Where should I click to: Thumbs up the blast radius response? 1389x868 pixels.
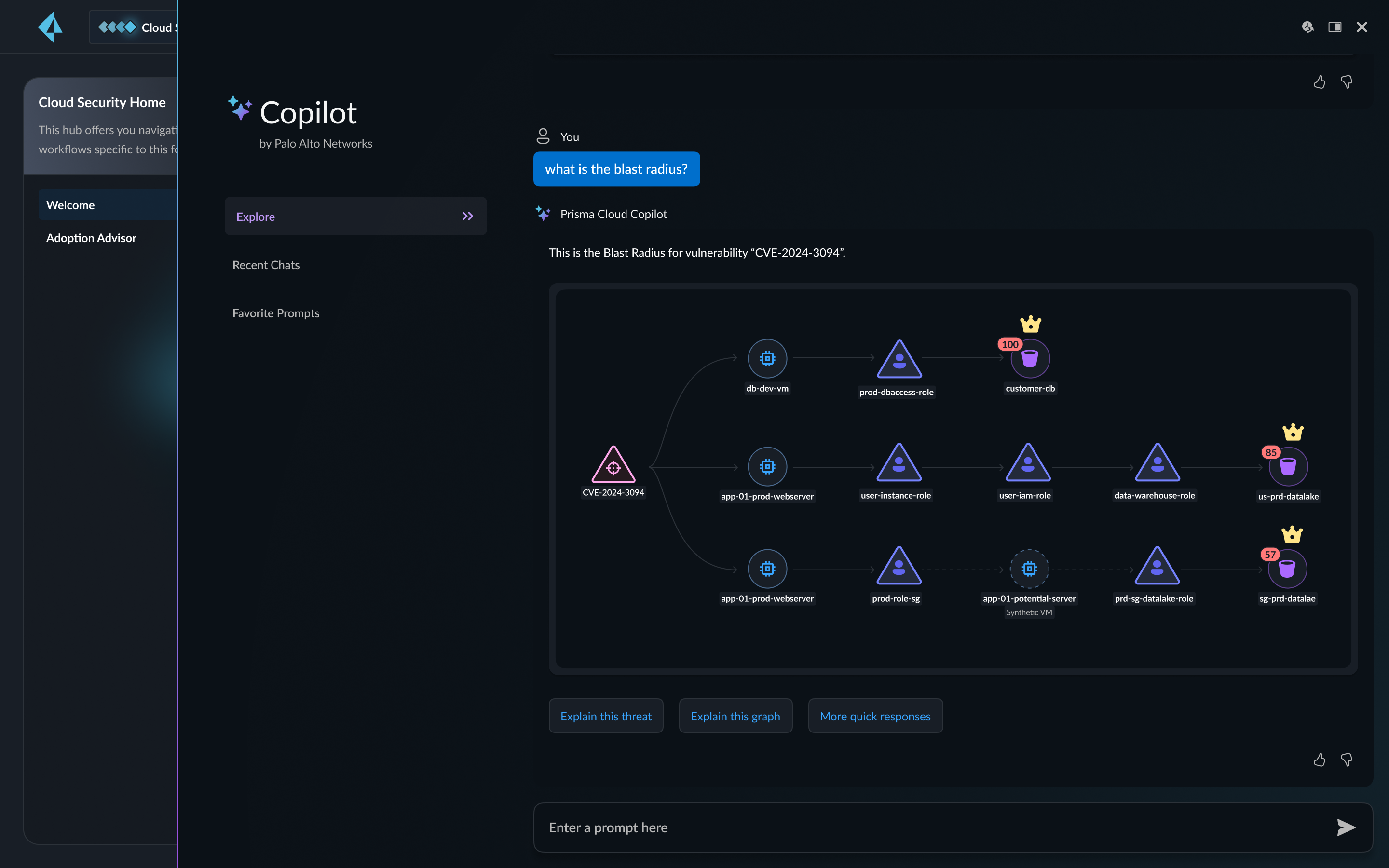(1319, 759)
